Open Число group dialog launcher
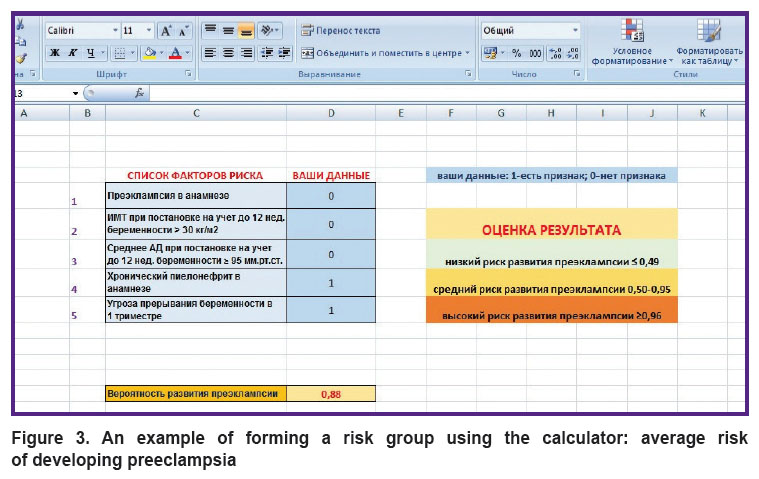This screenshot has height=479, width=759. click(577, 74)
